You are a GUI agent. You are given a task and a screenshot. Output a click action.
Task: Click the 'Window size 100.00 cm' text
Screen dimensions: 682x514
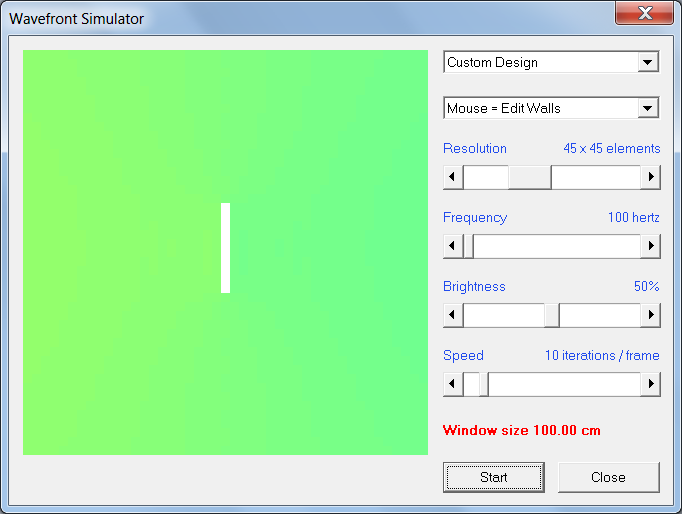click(522, 431)
